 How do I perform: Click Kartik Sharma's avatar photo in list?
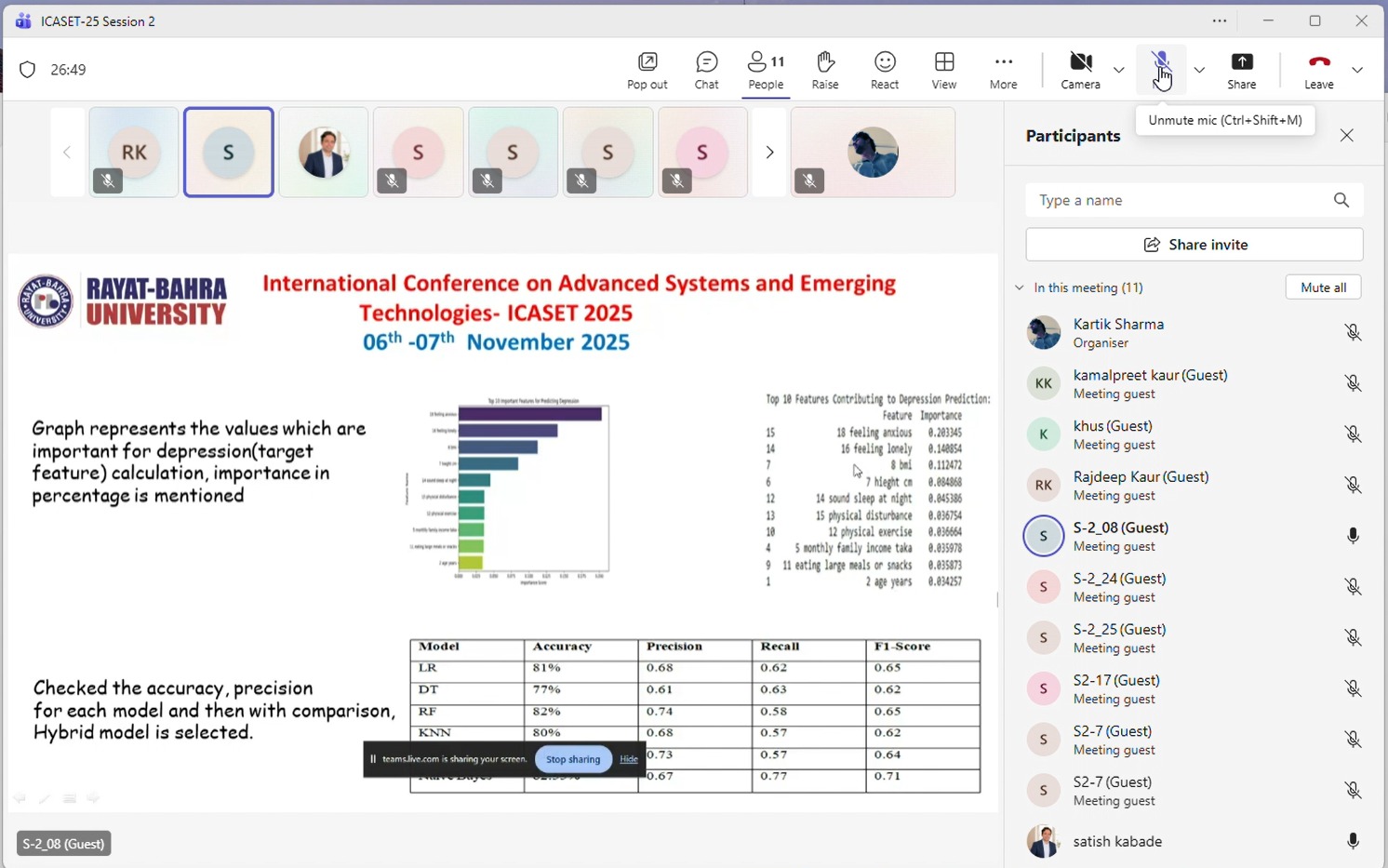pyautogui.click(x=1043, y=332)
